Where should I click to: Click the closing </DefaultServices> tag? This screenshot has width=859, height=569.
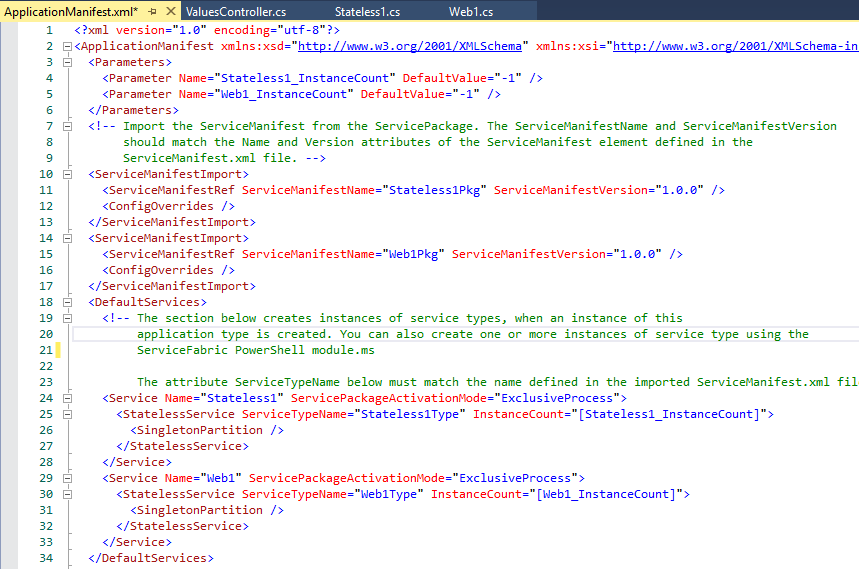pos(151,558)
